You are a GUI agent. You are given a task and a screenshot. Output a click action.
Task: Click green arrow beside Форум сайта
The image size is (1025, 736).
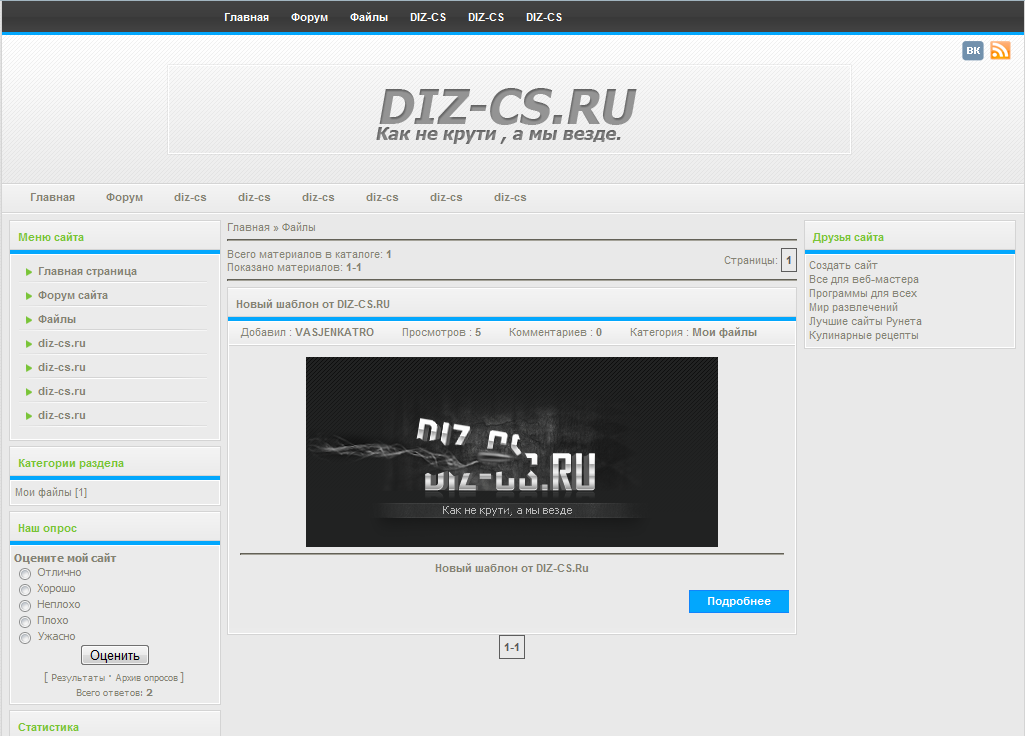29,296
